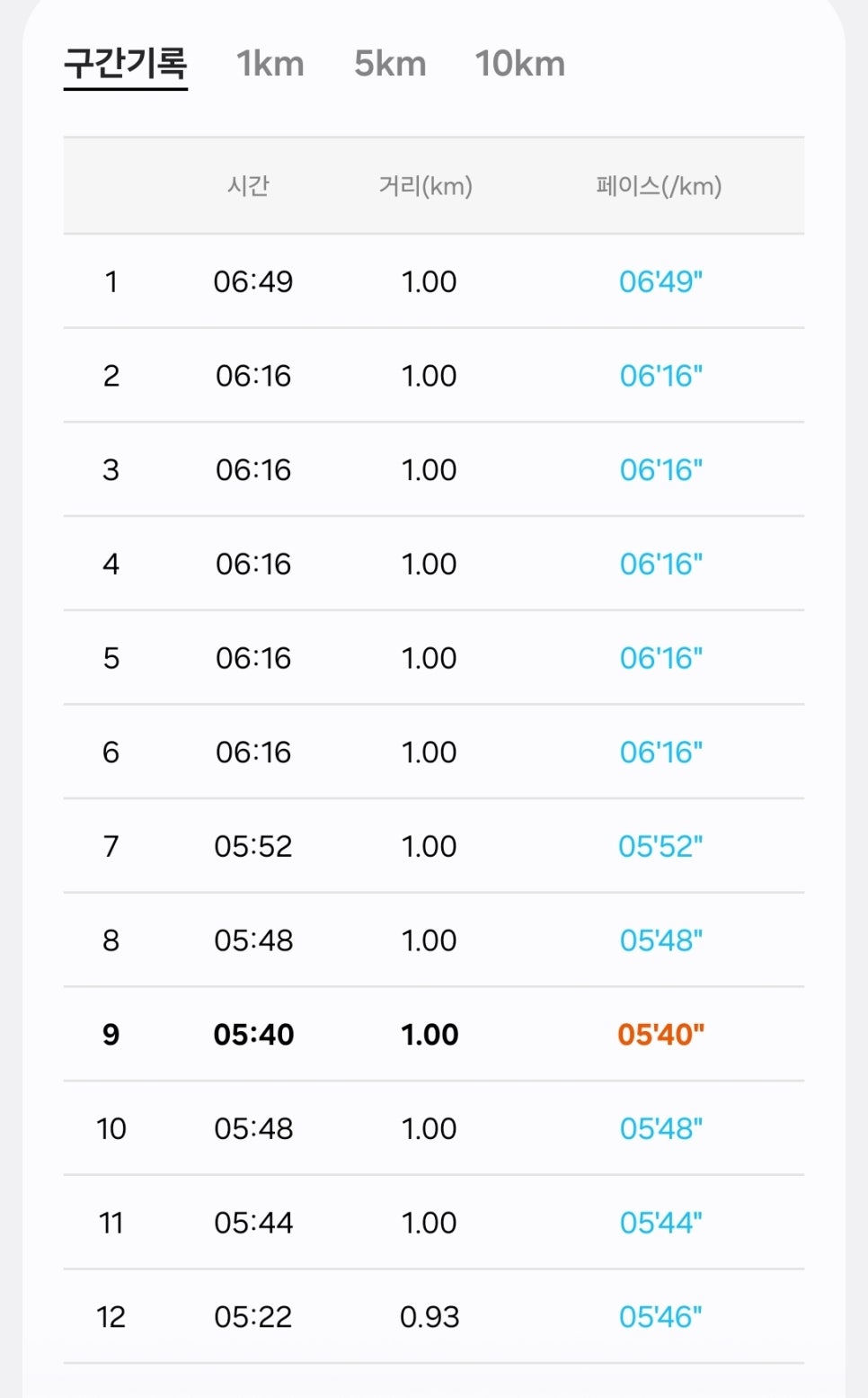Switch to the 10km tab
The height and width of the screenshot is (1398, 868).
coord(520,64)
